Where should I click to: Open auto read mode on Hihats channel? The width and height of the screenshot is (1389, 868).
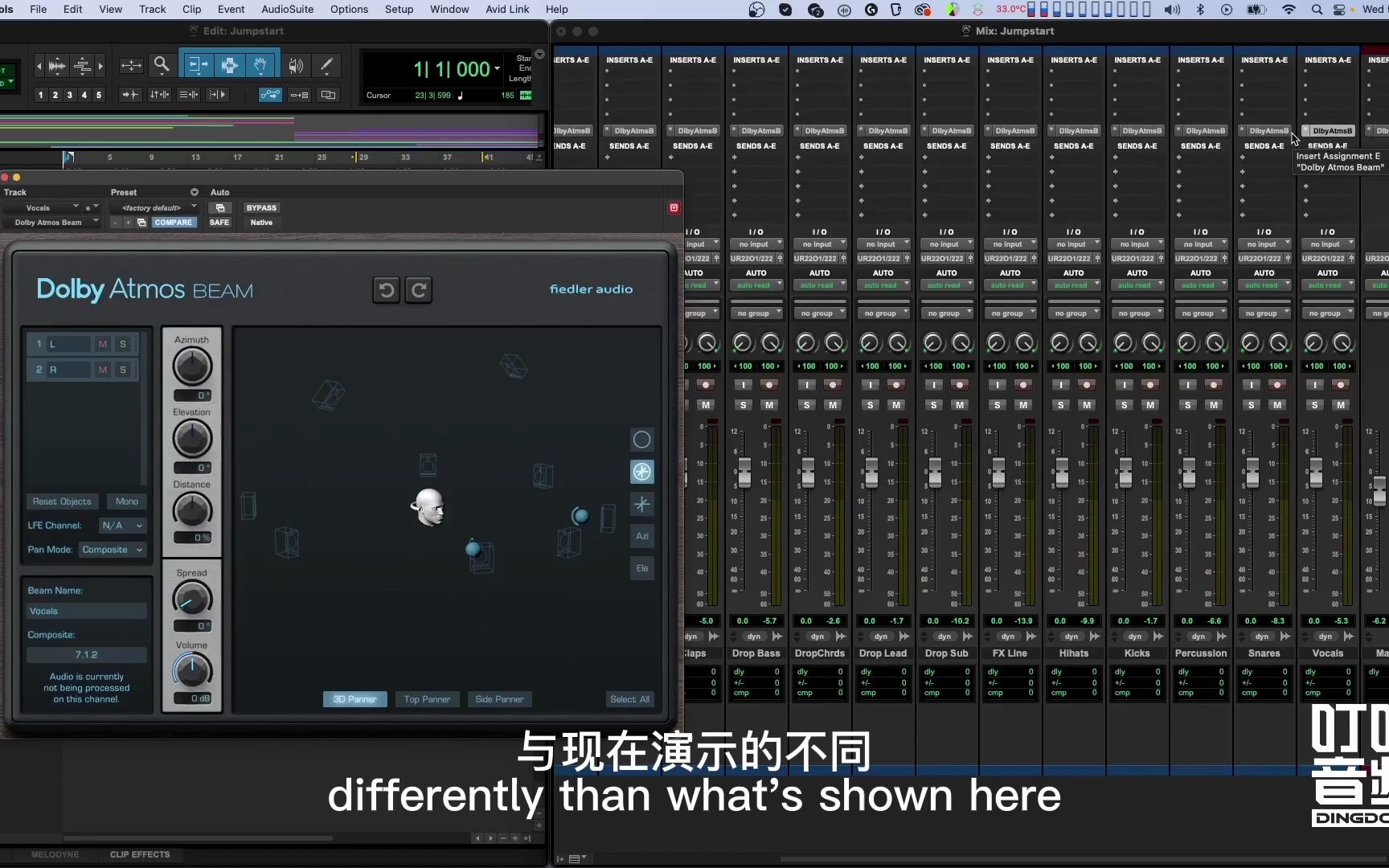click(1076, 285)
